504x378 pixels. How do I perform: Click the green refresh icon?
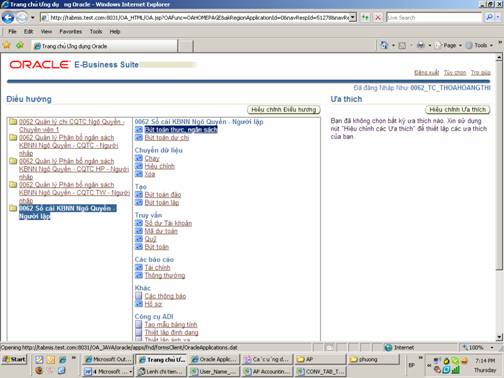(365, 17)
